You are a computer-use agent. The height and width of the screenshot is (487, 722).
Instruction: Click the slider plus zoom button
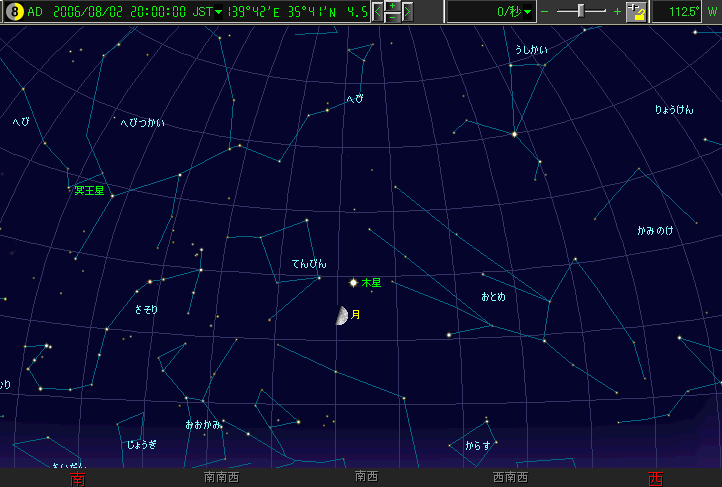pos(617,12)
